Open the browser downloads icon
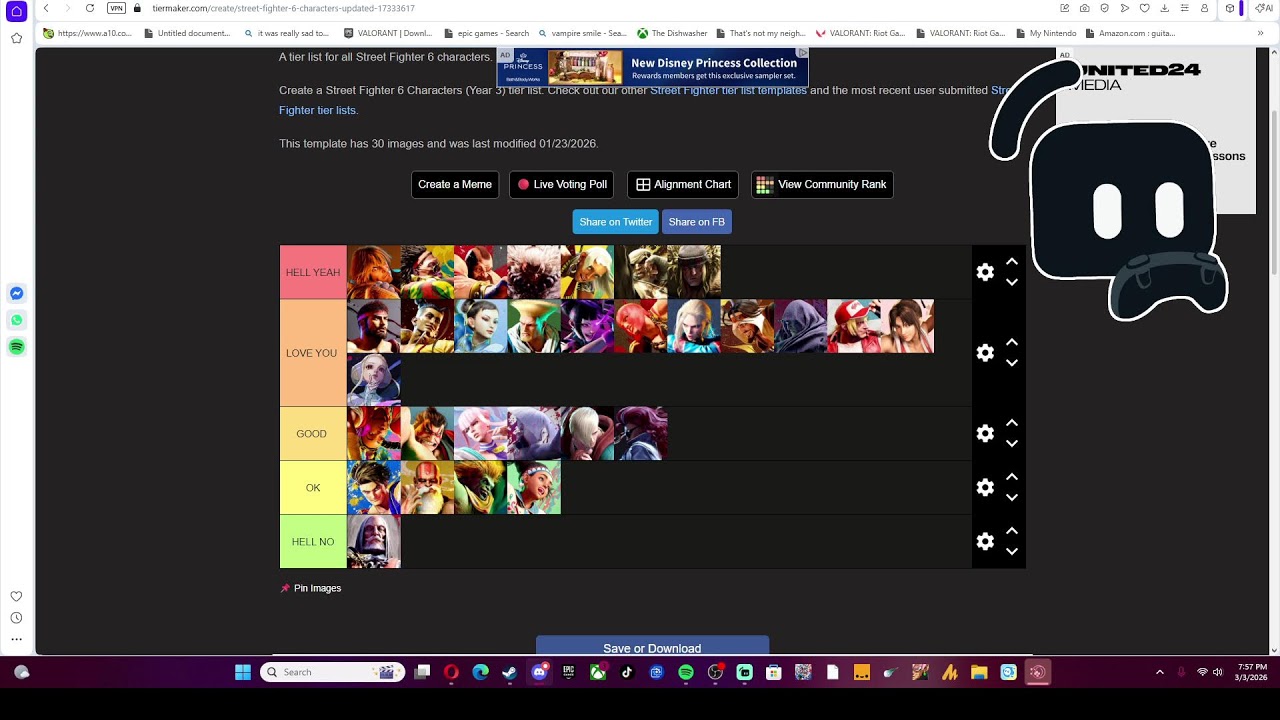This screenshot has width=1280, height=720. point(1165,8)
